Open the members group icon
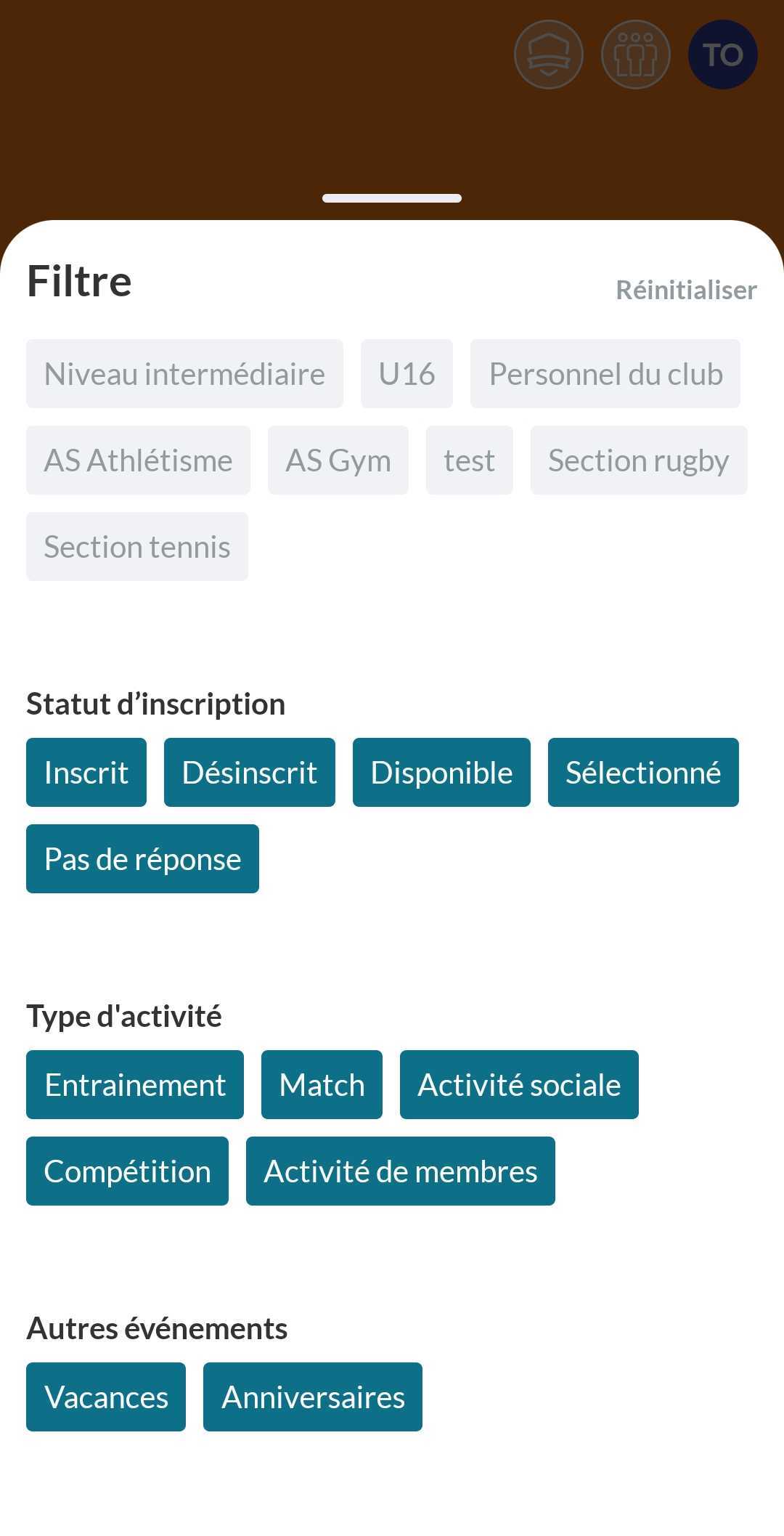 (635, 54)
